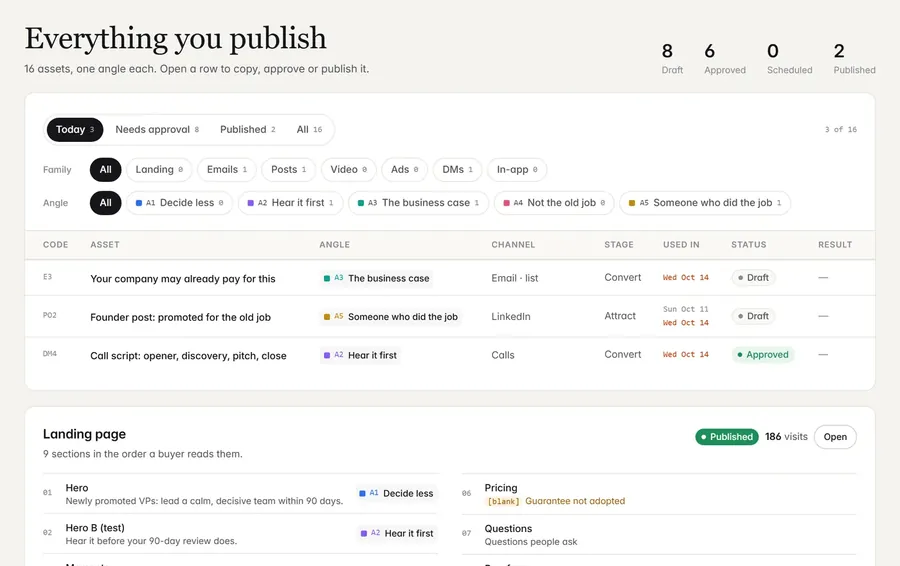Viewport: 900px width, 566px height.
Task: Select the Angle All filter chip
Action: pos(106,203)
